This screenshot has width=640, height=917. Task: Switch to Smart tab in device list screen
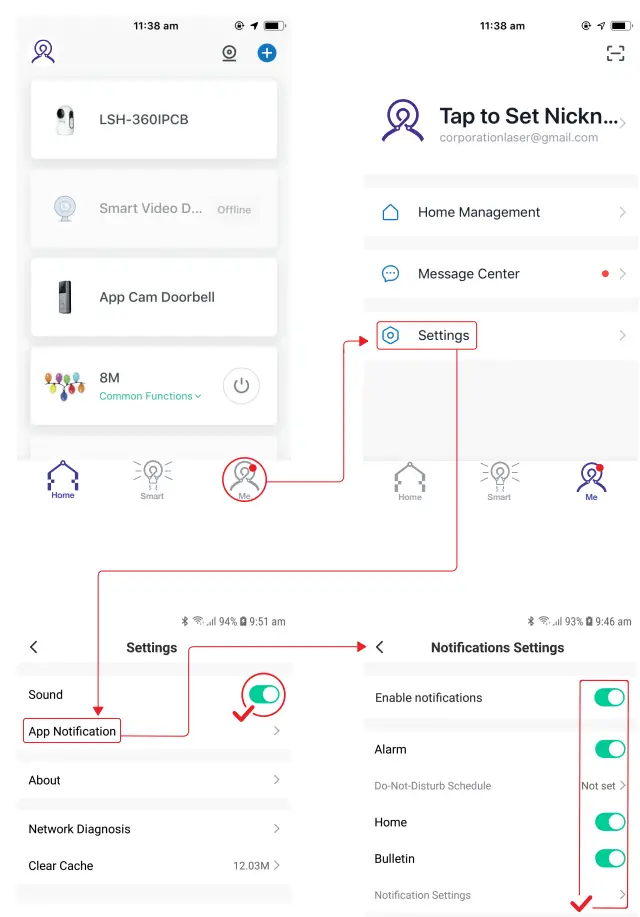[x=152, y=480]
